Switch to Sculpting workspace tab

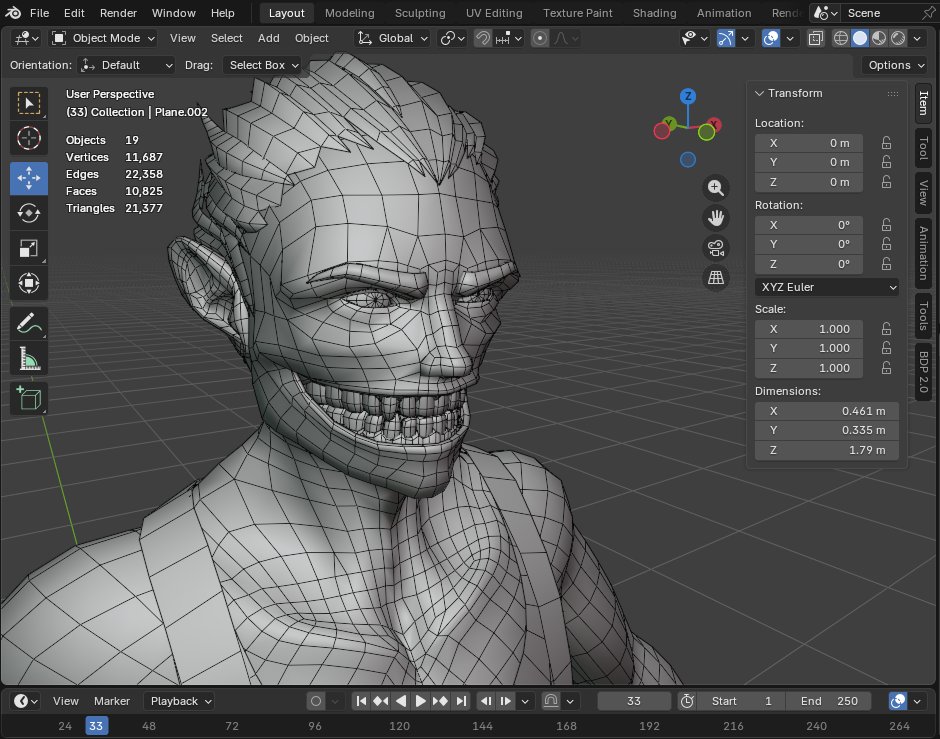click(420, 13)
